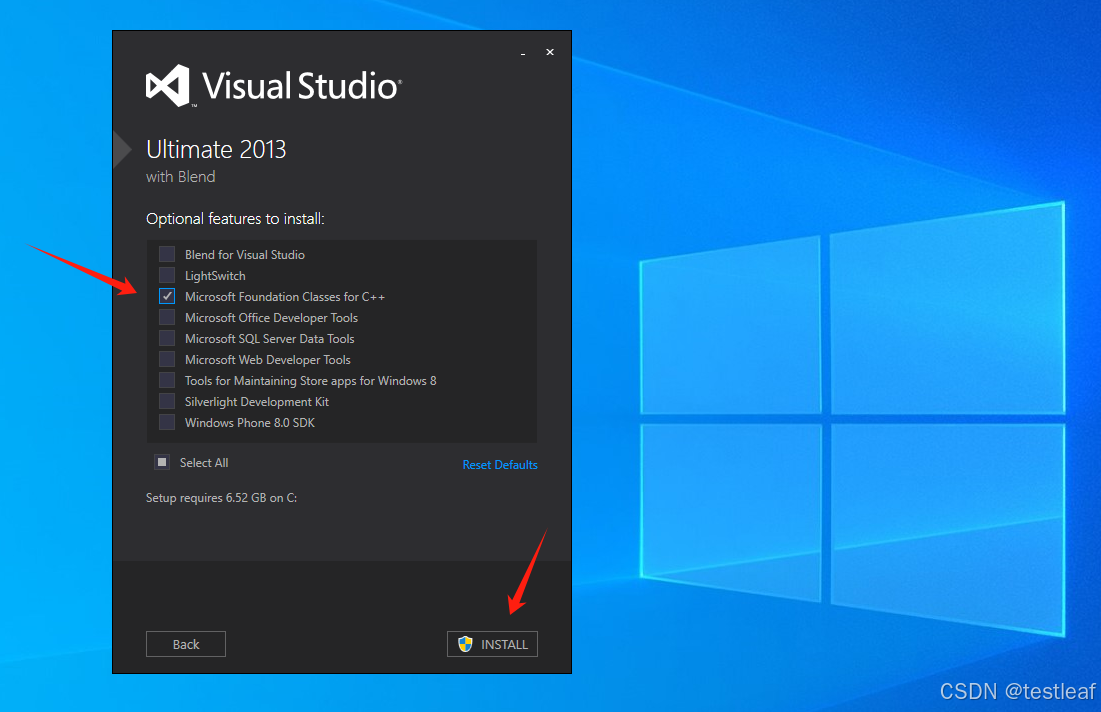
Task: Click the UAC shield on the INSTALL button
Action: point(465,643)
